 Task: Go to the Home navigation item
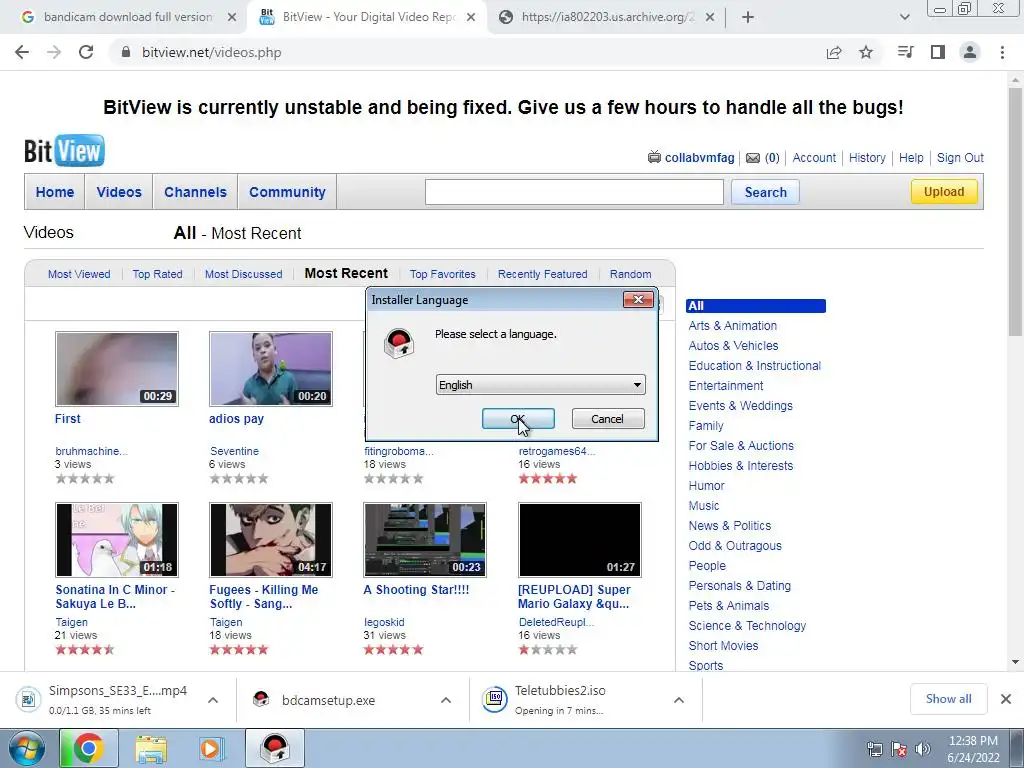click(x=55, y=192)
